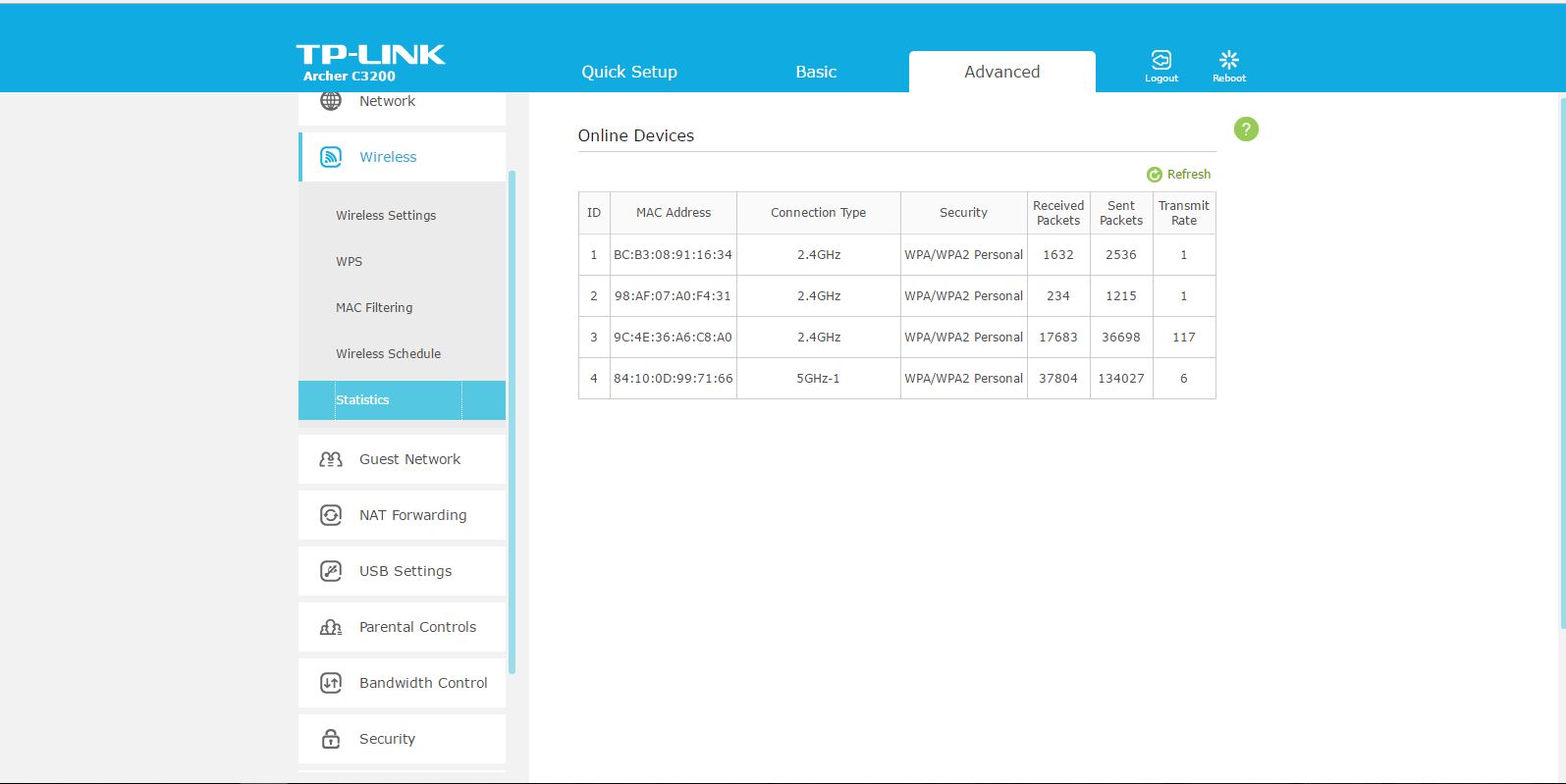This screenshot has width=1566, height=784.
Task: Click the Received Packets column header
Action: 1058,213
